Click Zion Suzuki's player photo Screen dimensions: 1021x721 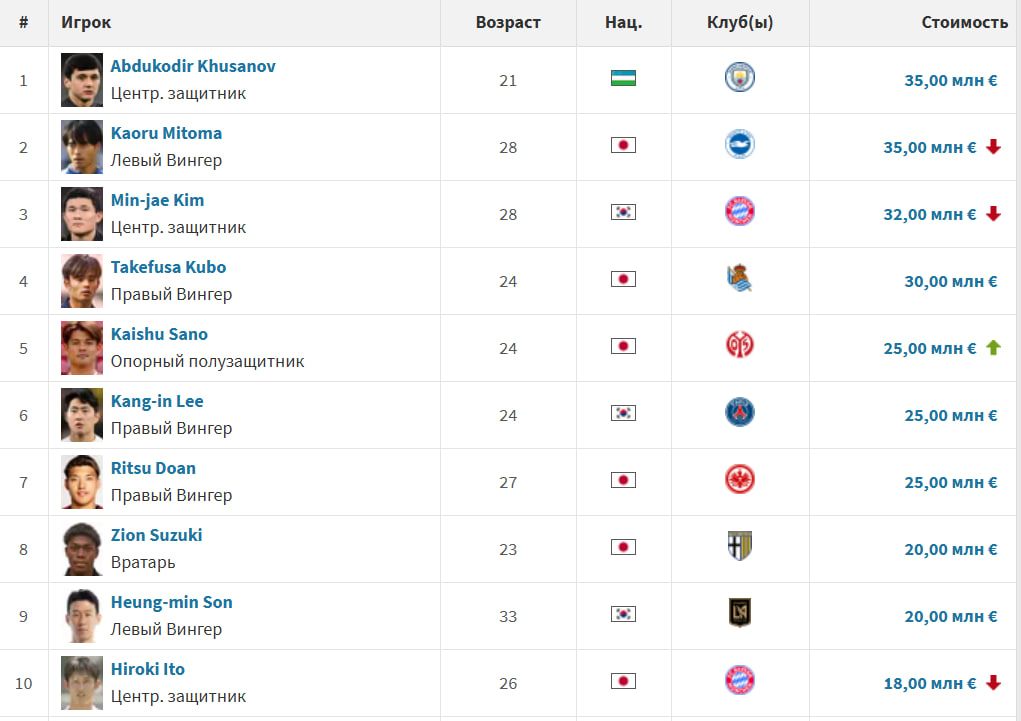point(81,549)
